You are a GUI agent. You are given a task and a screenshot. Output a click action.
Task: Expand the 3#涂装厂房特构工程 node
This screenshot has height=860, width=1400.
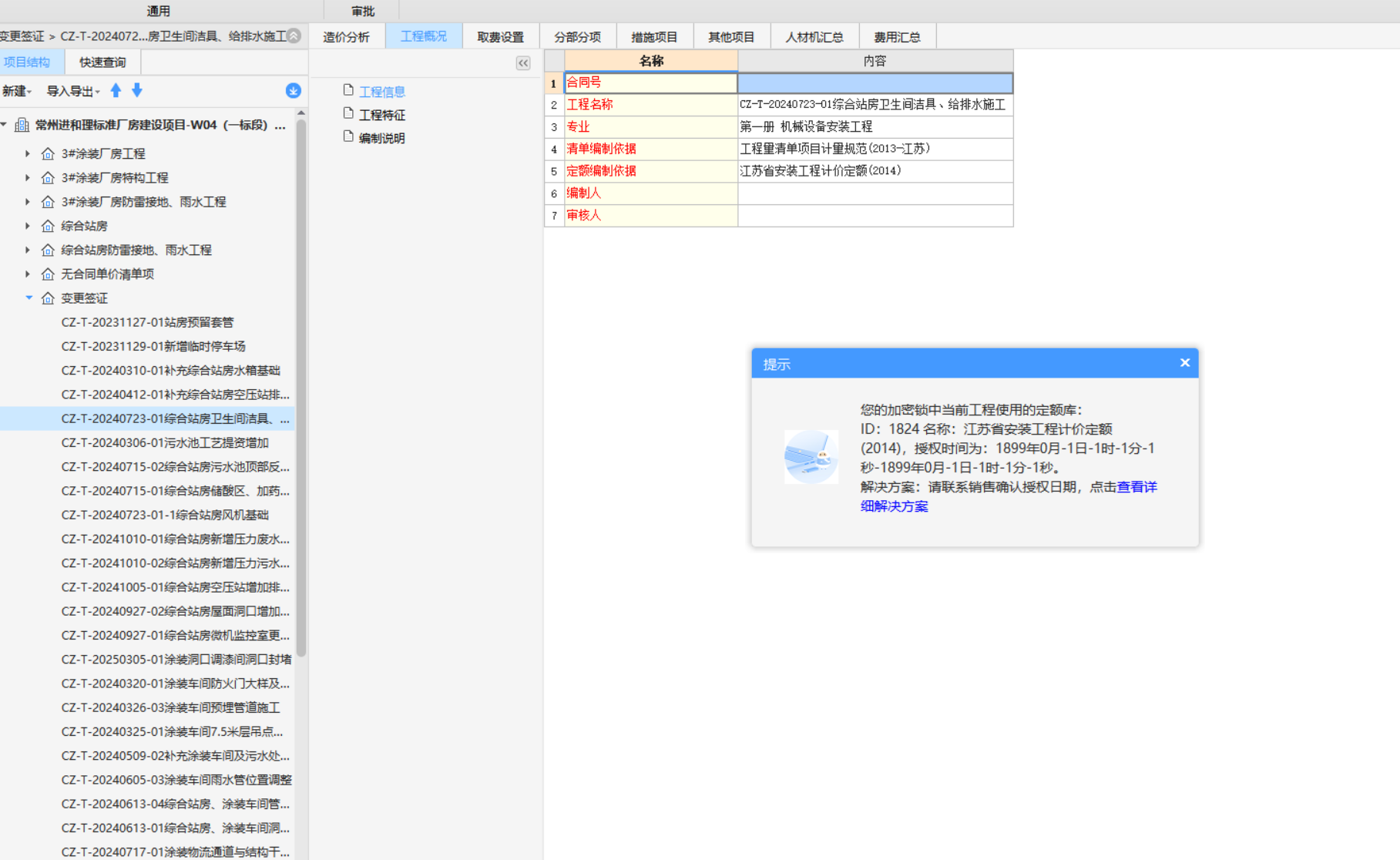[28, 178]
